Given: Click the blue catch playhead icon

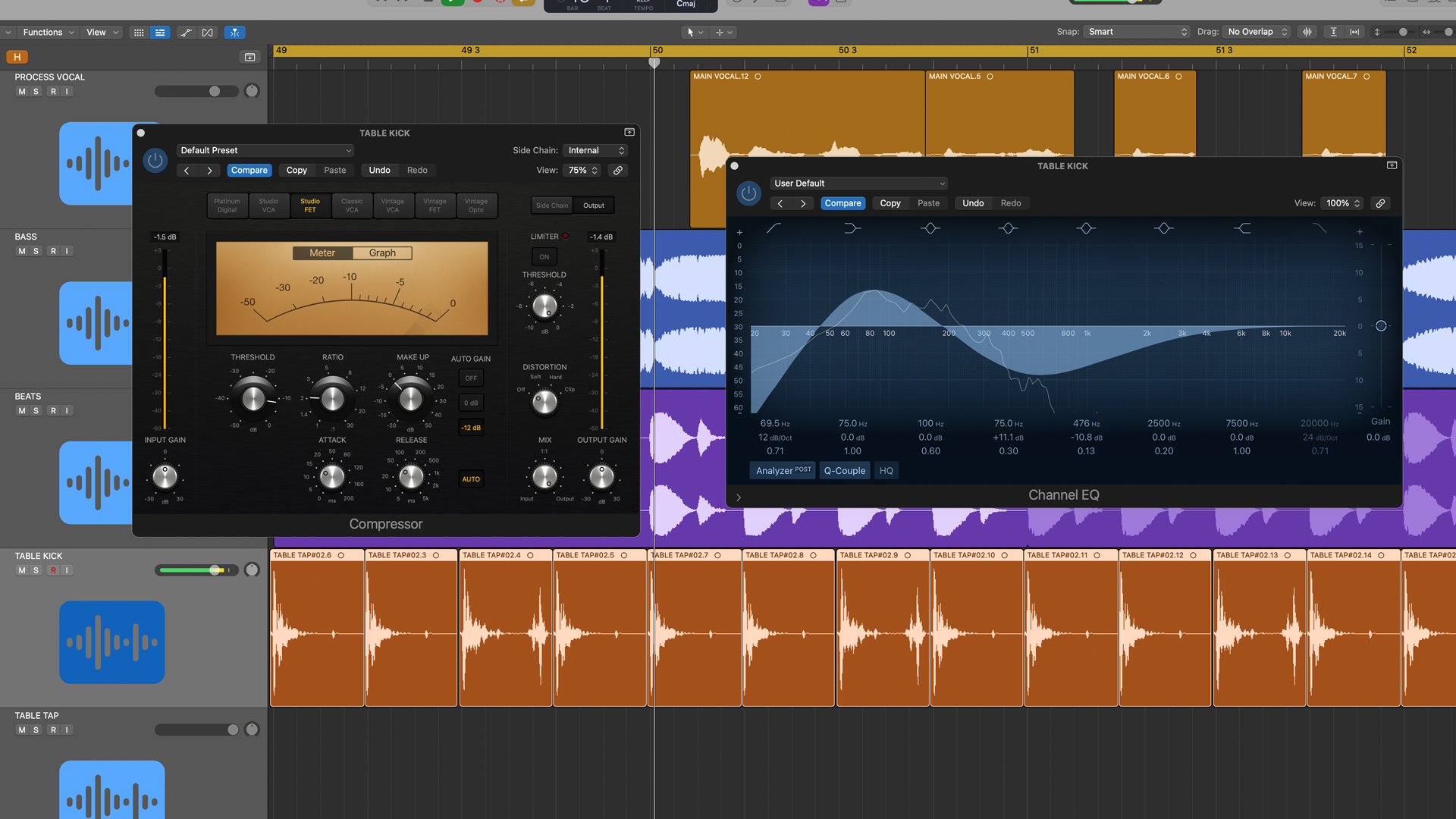Looking at the screenshot, I should tap(235, 33).
